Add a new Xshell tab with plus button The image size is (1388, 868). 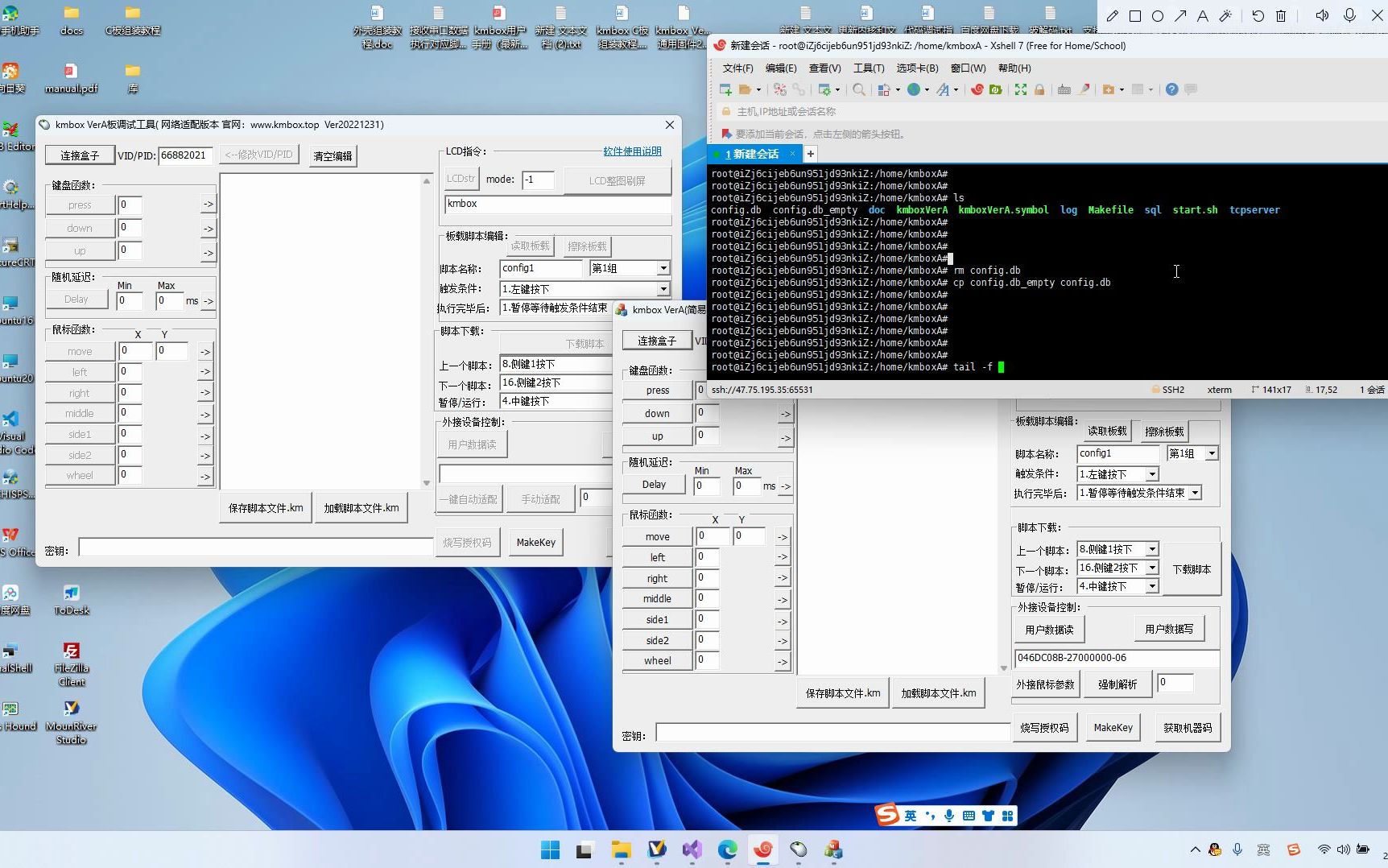point(811,154)
